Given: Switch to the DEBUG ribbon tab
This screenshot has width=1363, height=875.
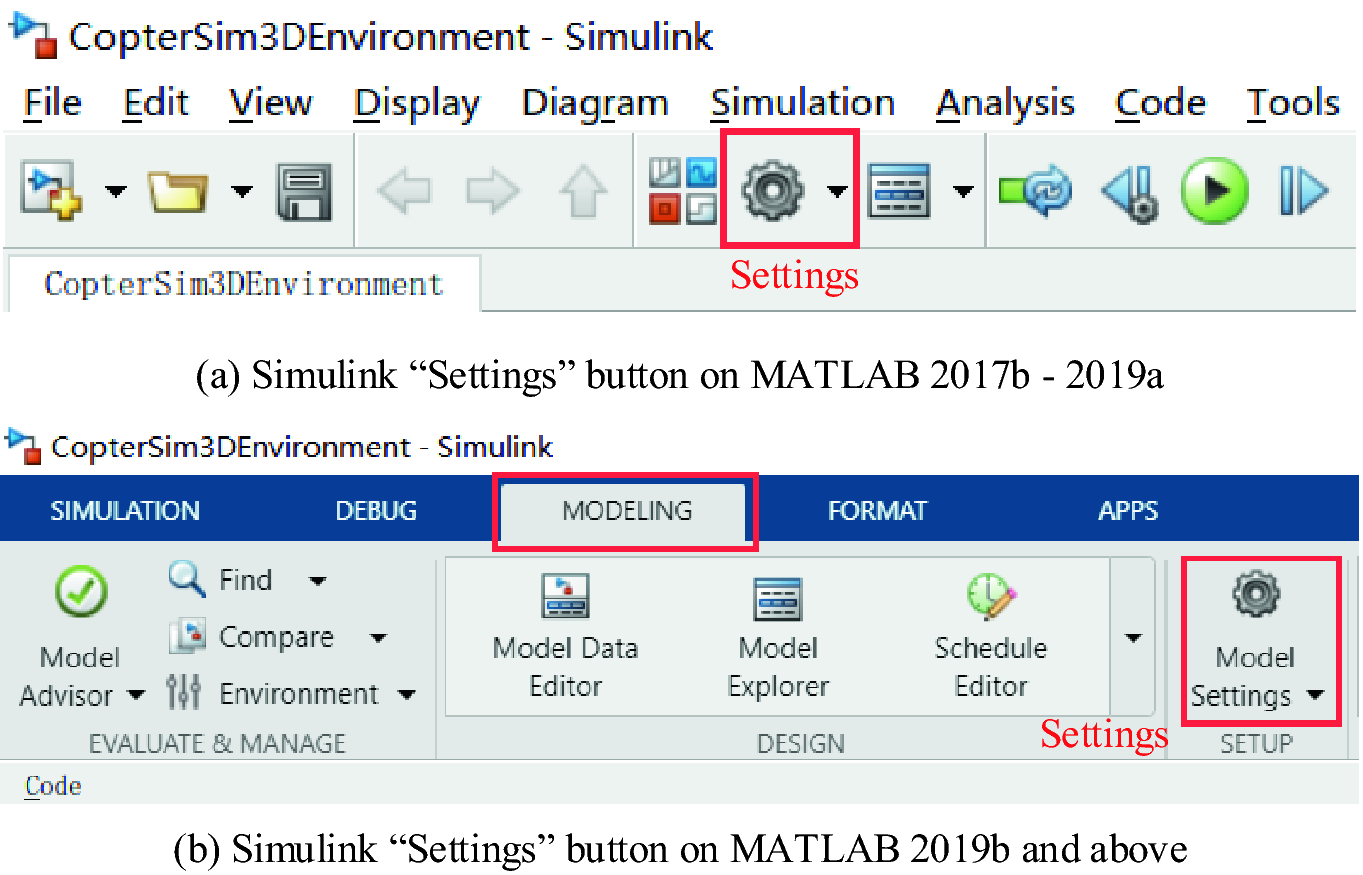Looking at the screenshot, I should pos(376,510).
